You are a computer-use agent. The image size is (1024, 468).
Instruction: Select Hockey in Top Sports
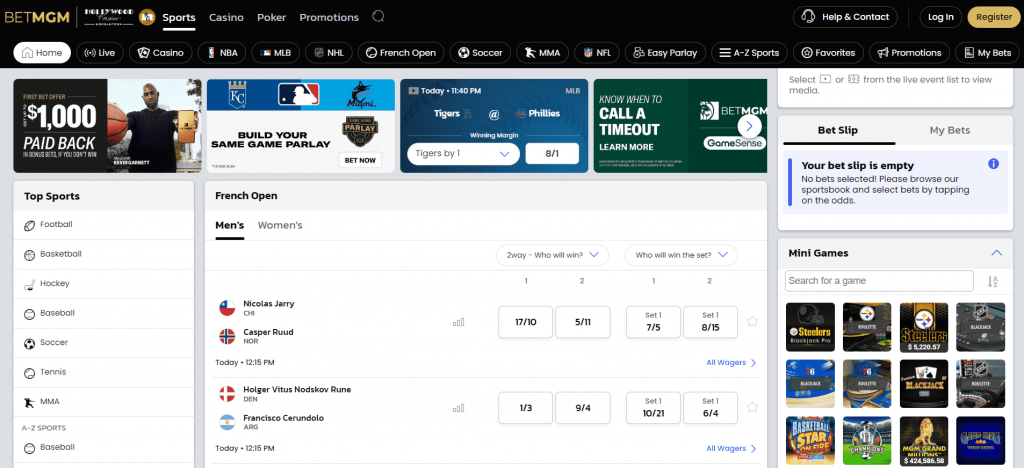(x=104, y=284)
